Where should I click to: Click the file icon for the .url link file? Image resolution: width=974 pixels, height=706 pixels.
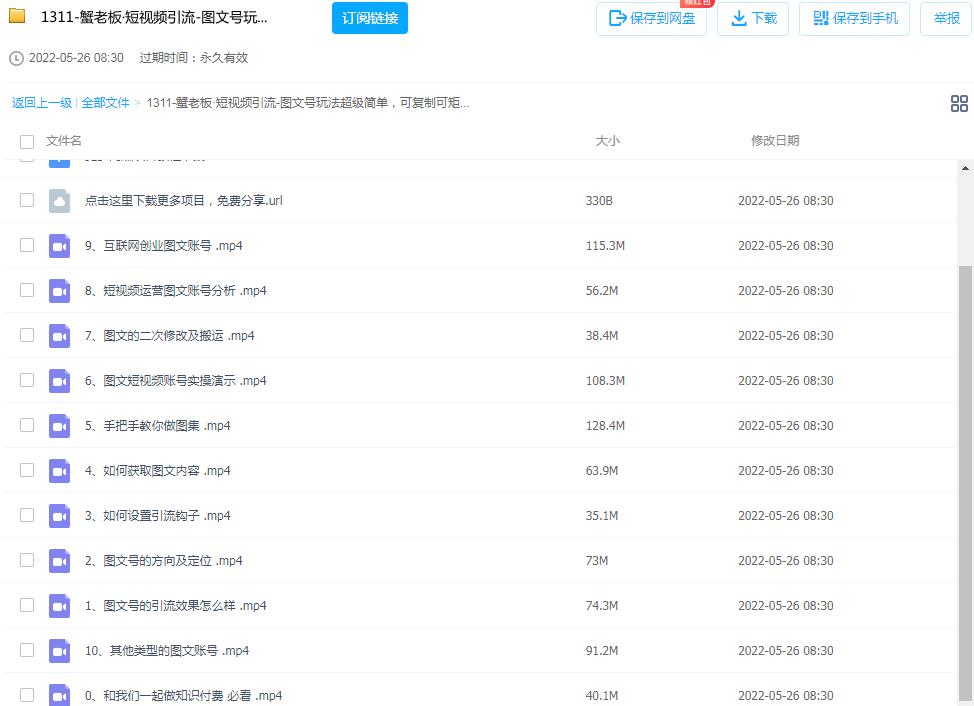[x=59, y=201]
